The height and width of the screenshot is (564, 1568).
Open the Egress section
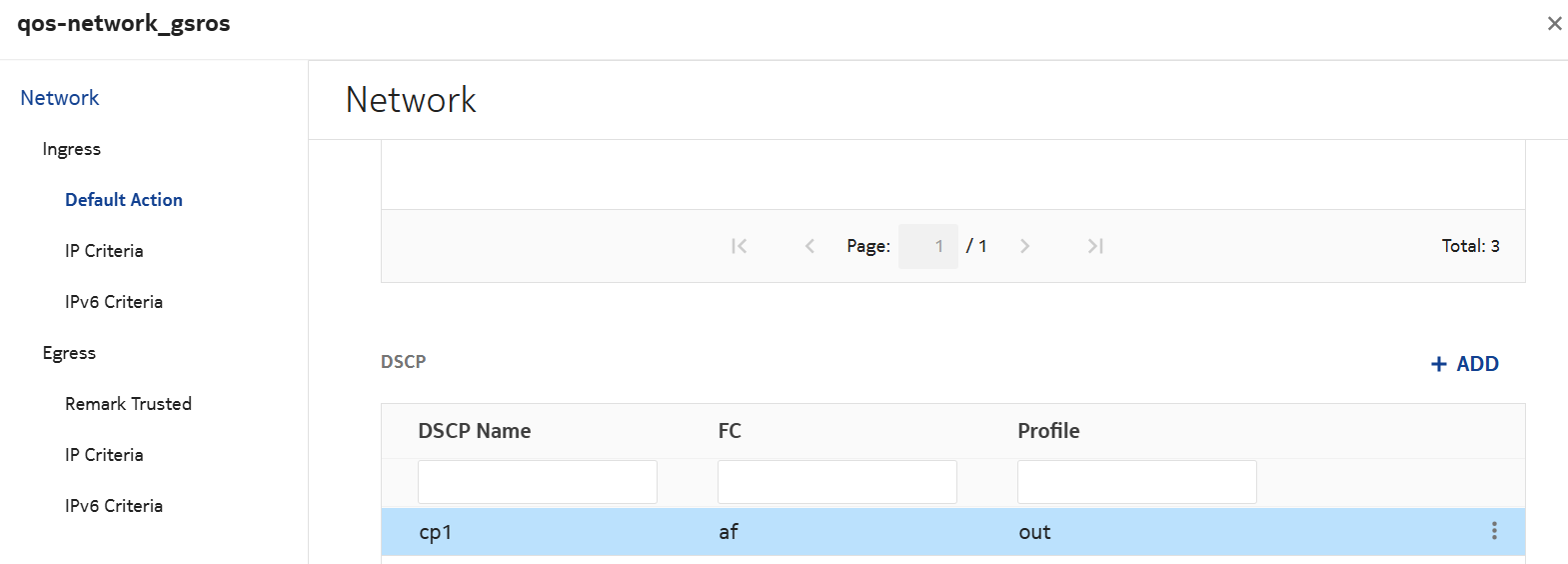pyautogui.click(x=69, y=353)
